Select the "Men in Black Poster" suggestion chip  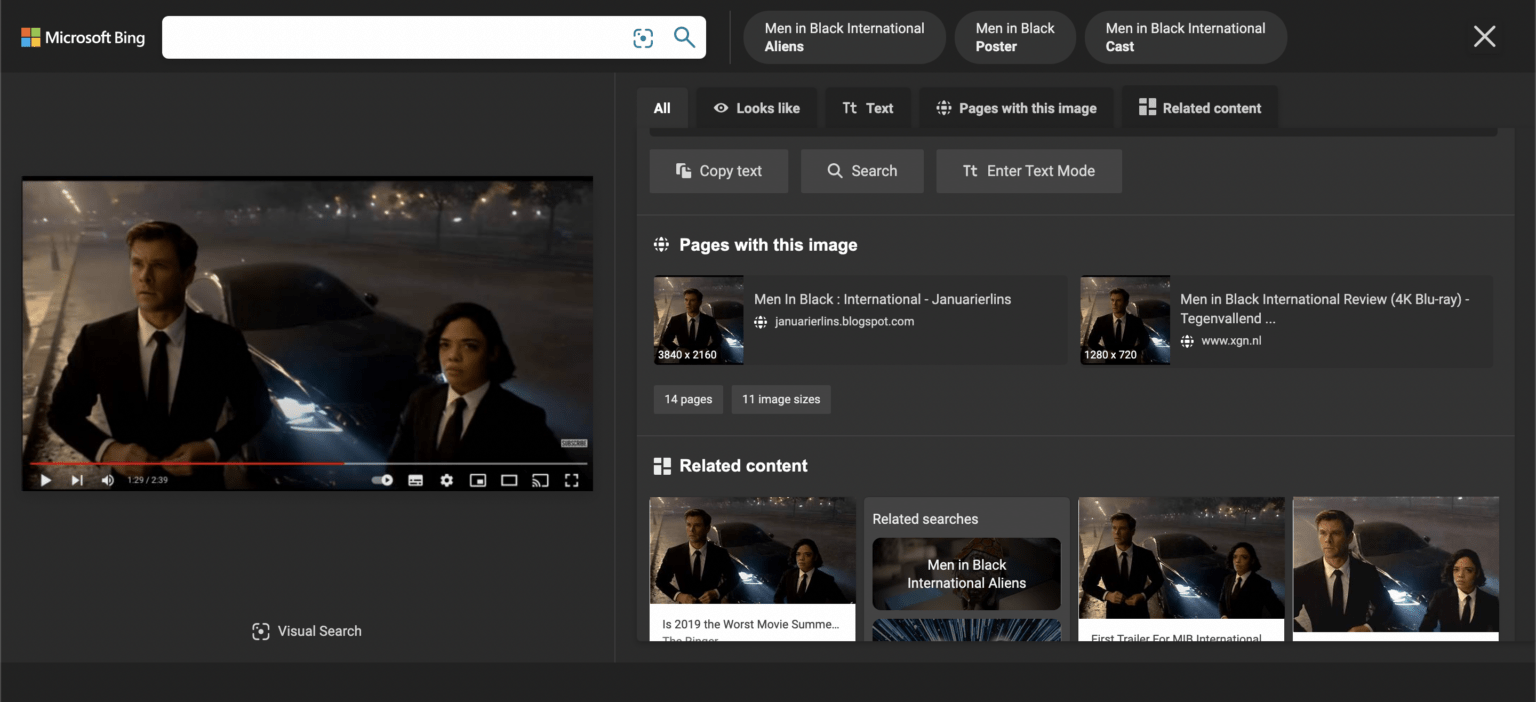[x=1015, y=37]
